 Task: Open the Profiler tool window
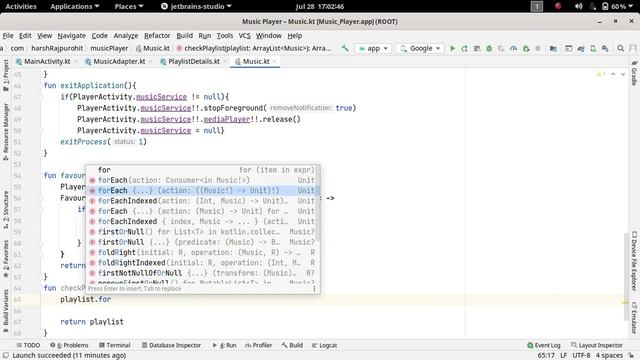tap(258, 345)
